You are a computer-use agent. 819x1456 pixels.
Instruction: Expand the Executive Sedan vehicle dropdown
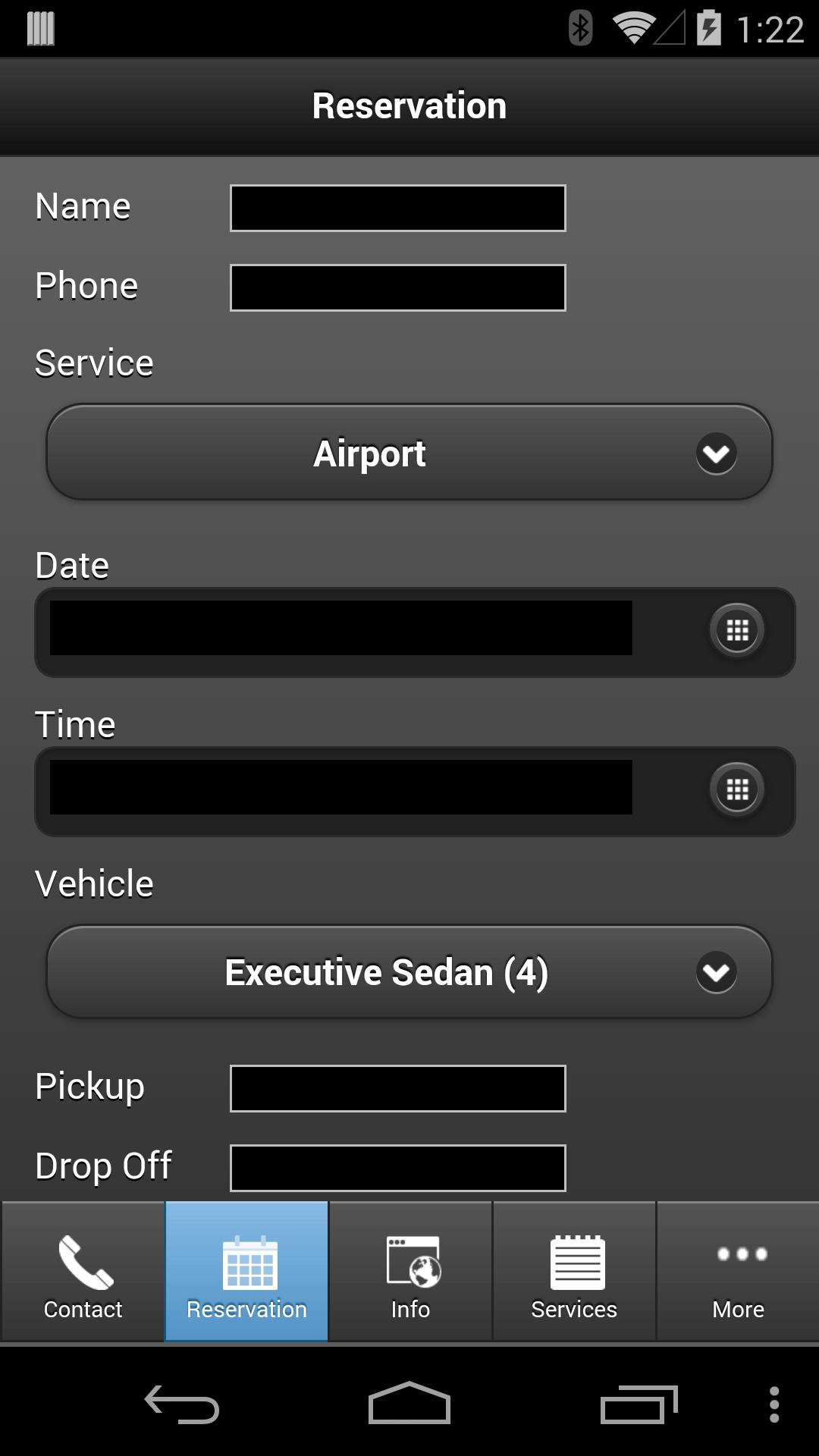click(x=385, y=972)
